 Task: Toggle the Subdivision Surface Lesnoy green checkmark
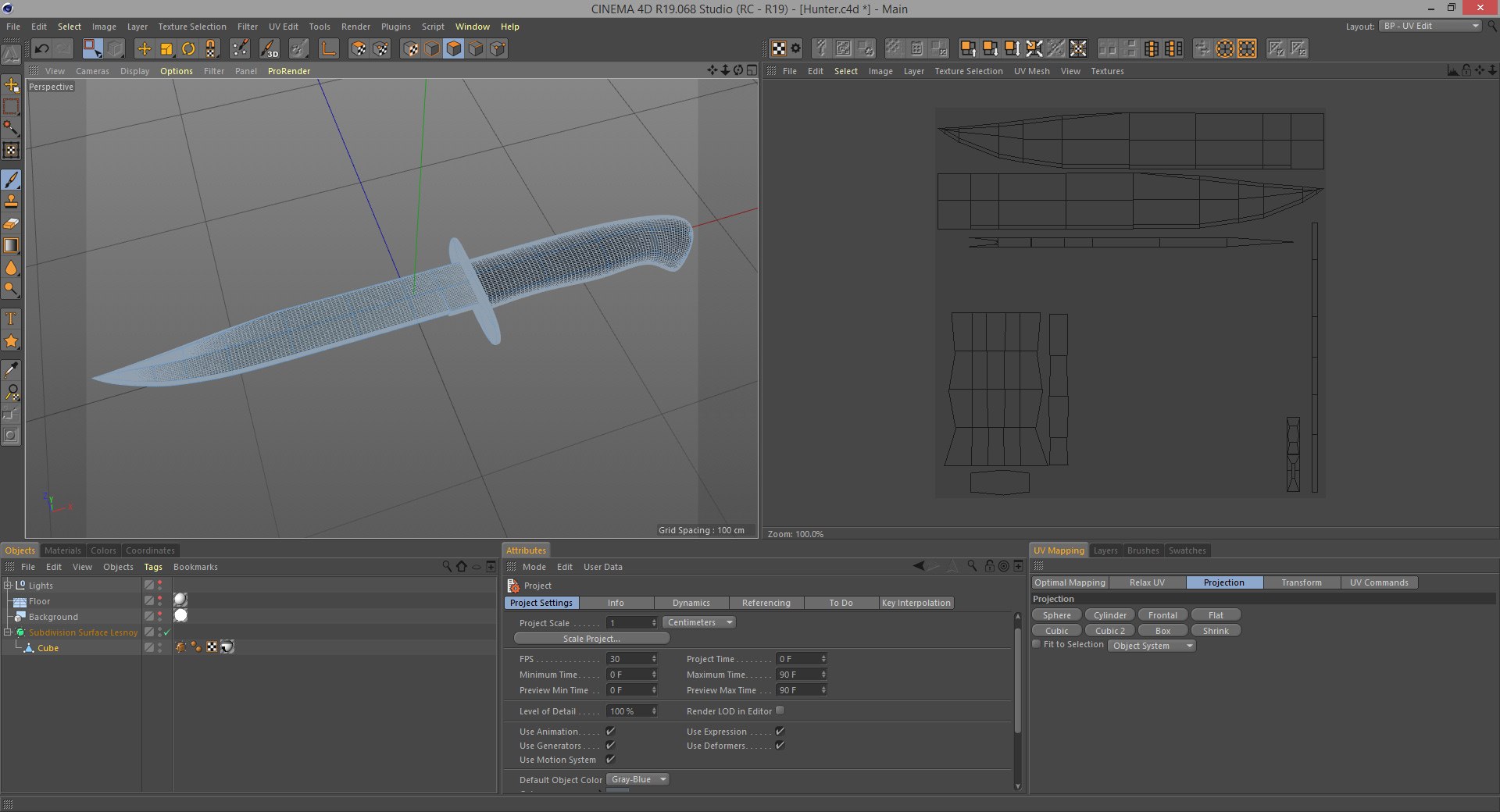166,632
